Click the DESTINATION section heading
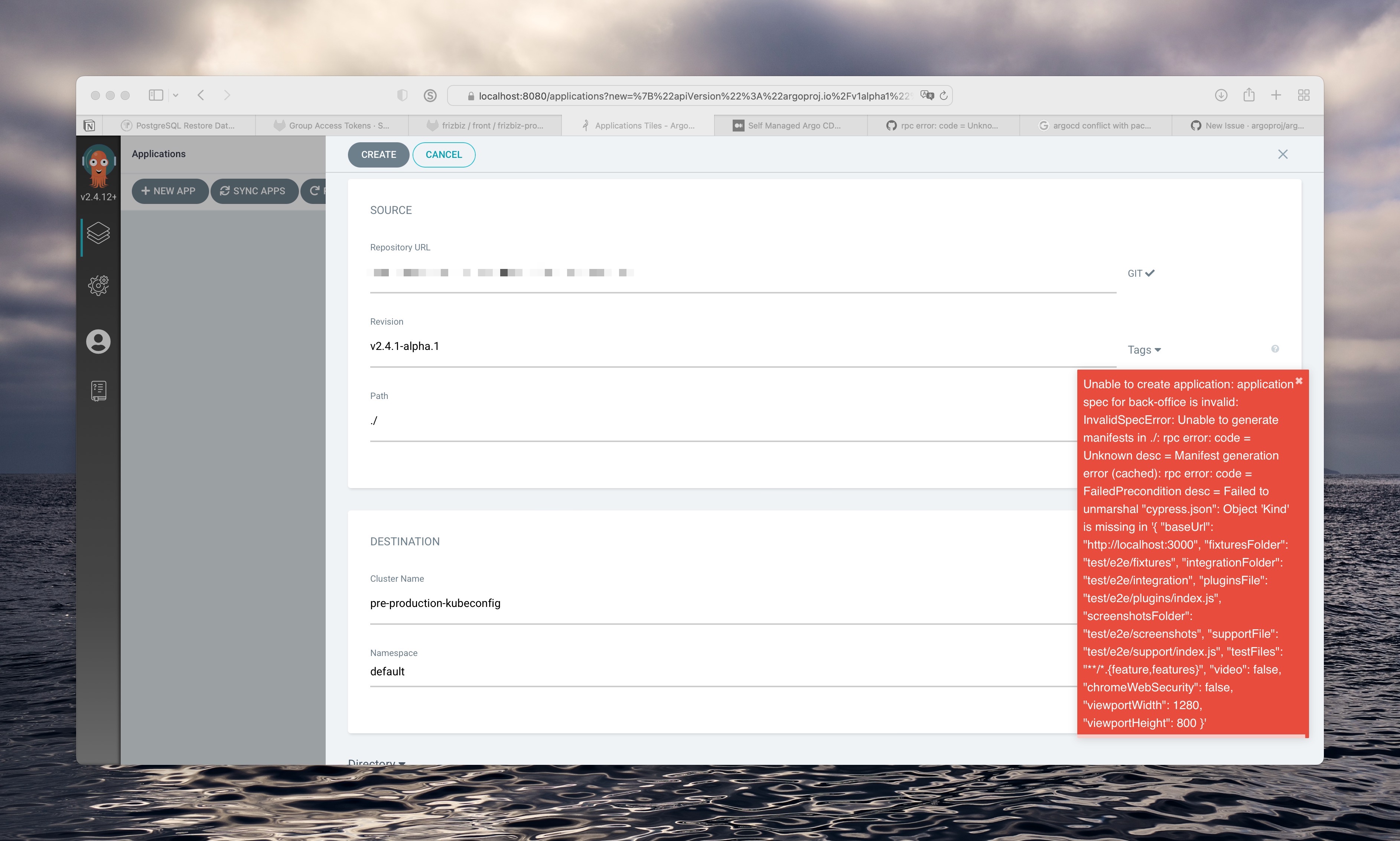Image resolution: width=1400 pixels, height=841 pixels. (x=404, y=542)
